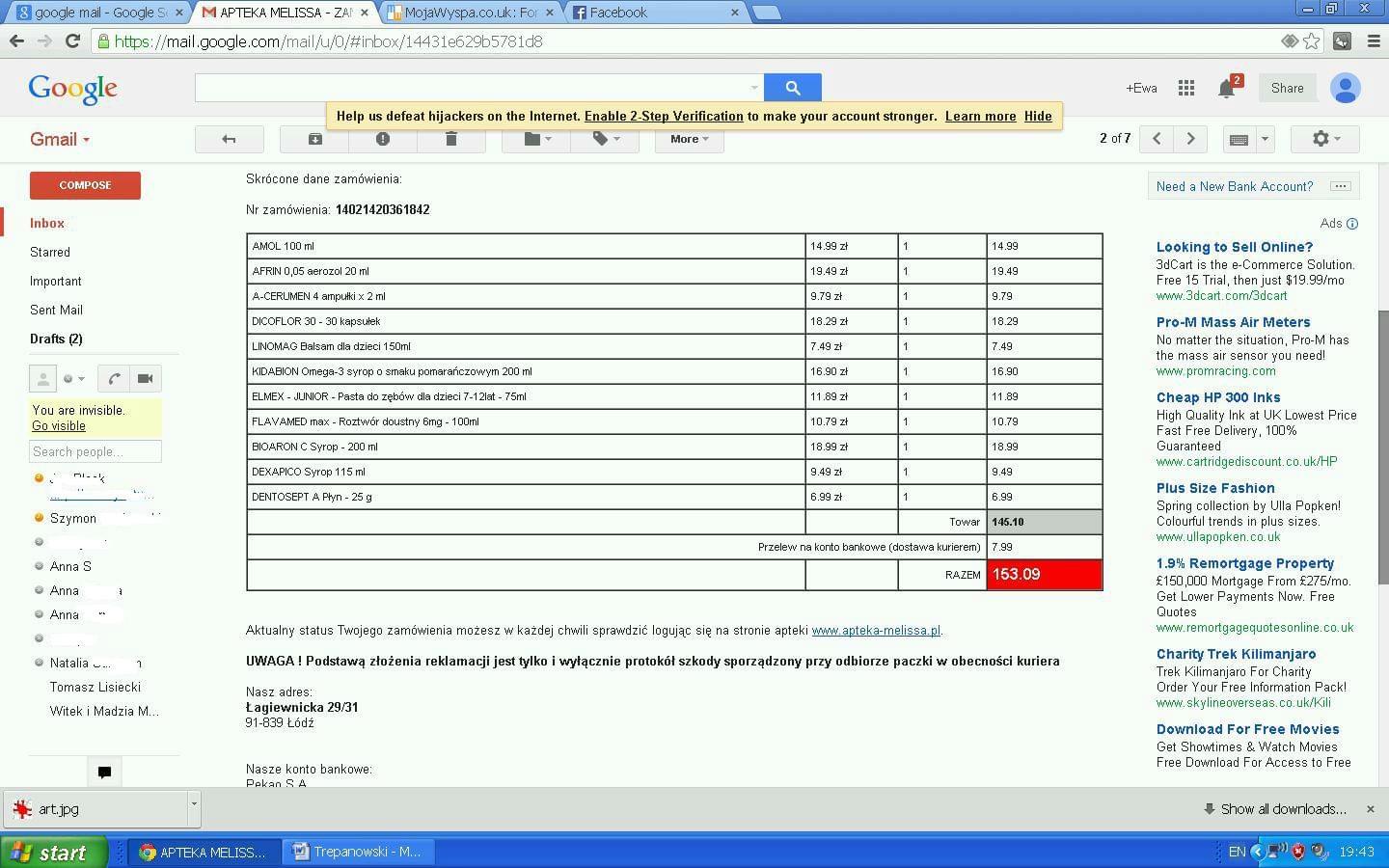Go back to inbox with arrow button
The height and width of the screenshot is (868, 1389).
pos(230,139)
